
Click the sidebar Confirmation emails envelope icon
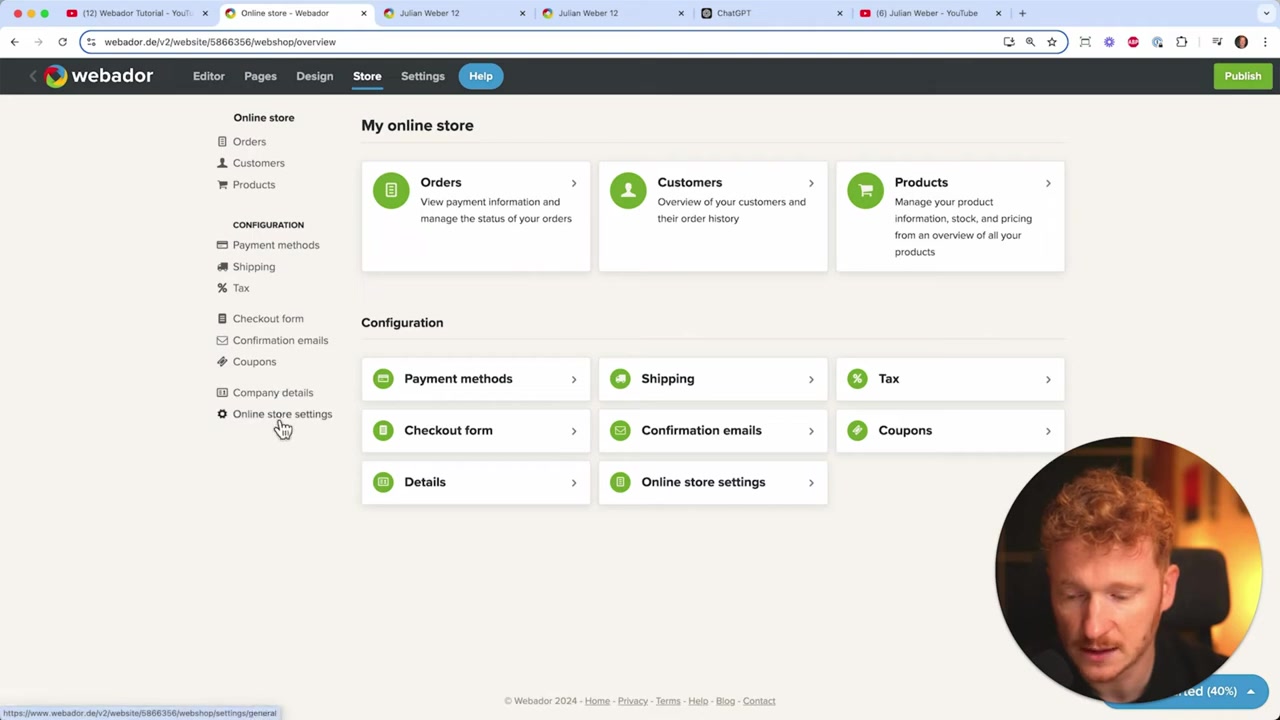[222, 340]
